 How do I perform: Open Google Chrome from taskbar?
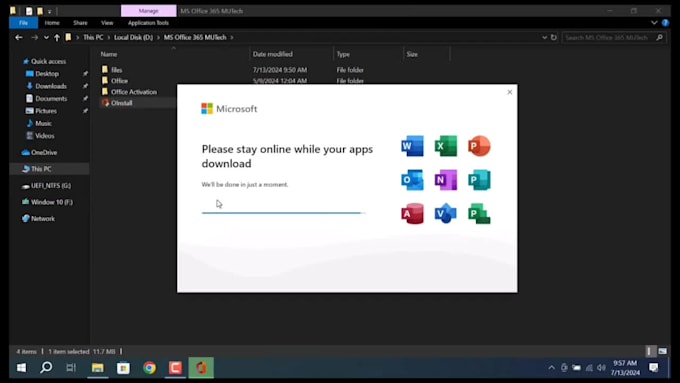150,368
